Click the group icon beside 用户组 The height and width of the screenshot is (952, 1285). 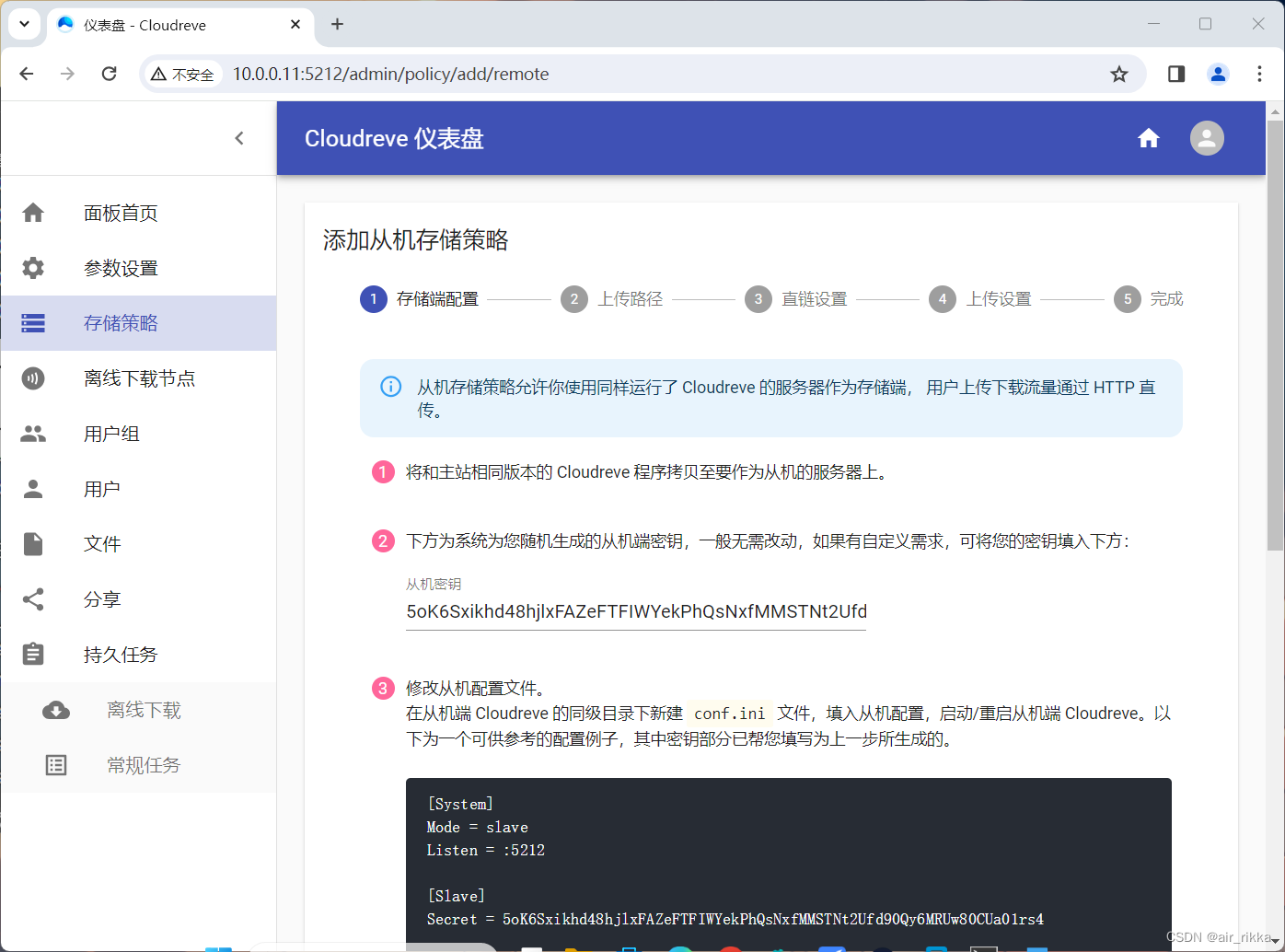coord(33,434)
